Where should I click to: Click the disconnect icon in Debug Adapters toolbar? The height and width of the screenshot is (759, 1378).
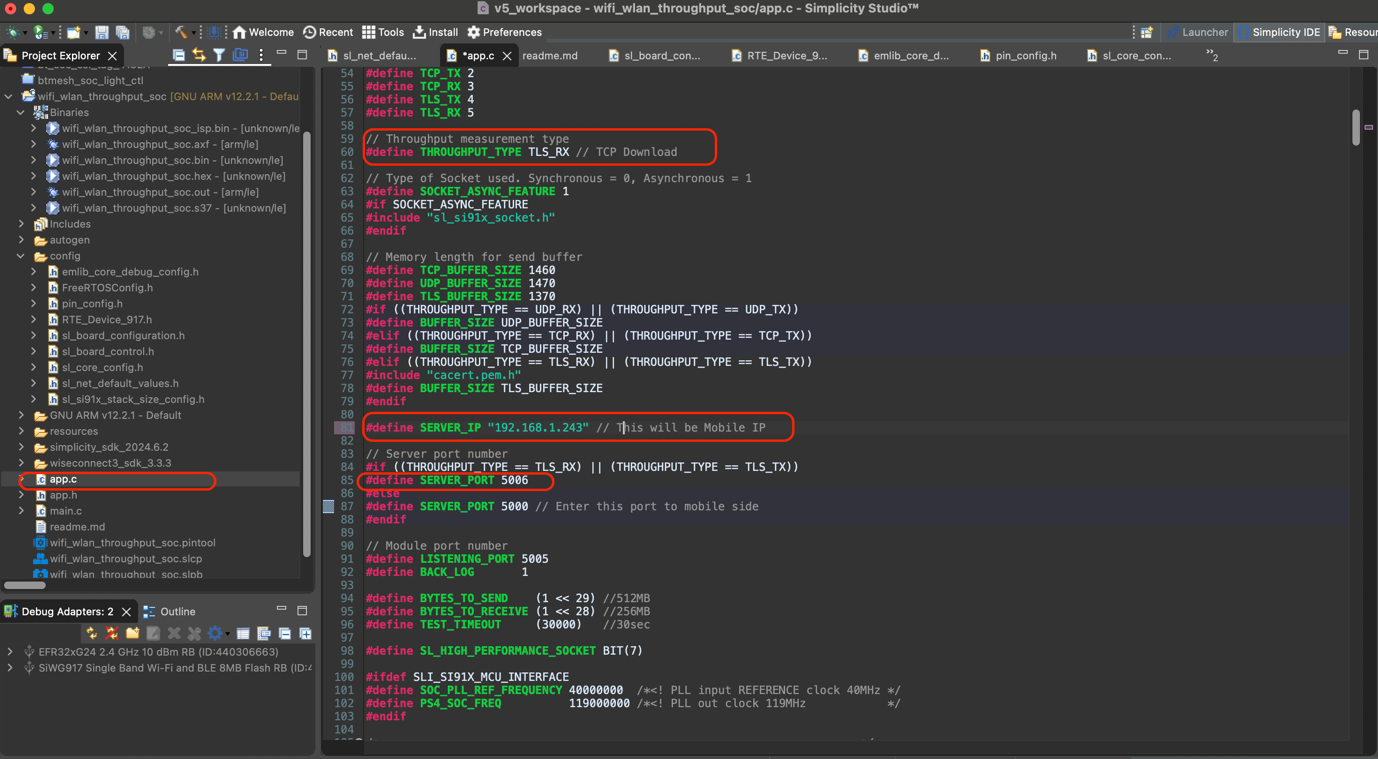(x=112, y=633)
